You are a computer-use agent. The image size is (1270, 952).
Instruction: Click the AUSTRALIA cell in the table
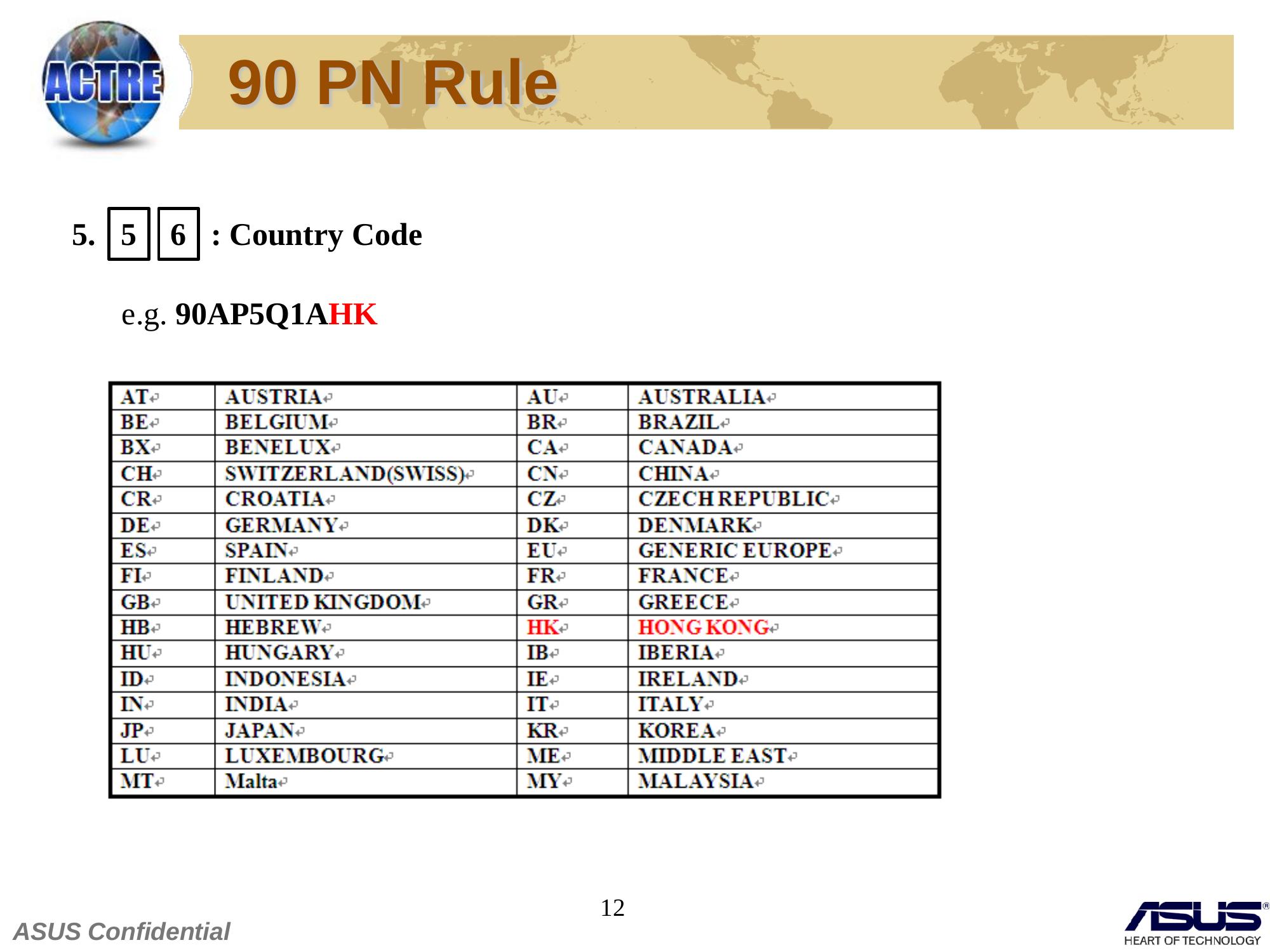pyautogui.click(x=702, y=397)
